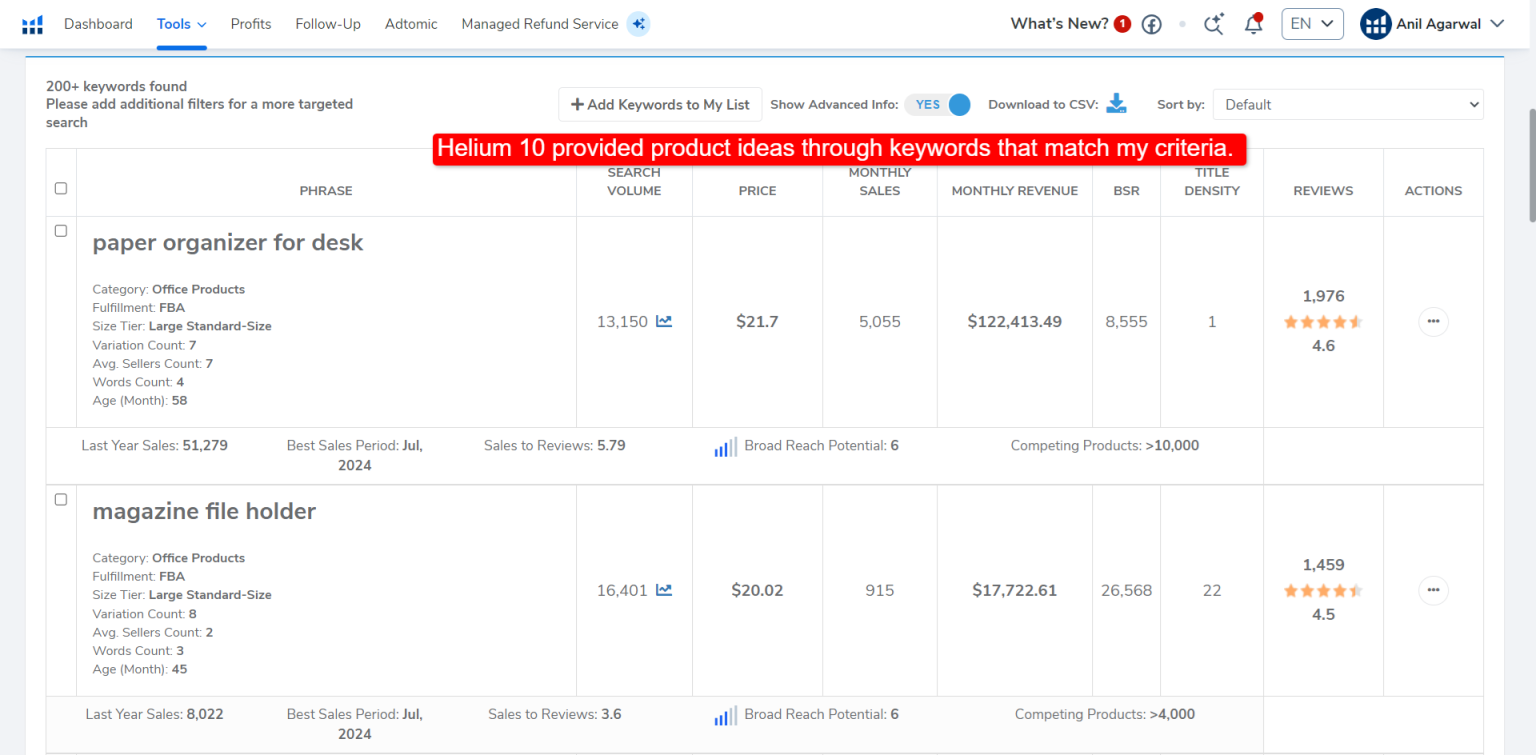Click the Download to CSV icon
The image size is (1536, 755).
[1117, 103]
